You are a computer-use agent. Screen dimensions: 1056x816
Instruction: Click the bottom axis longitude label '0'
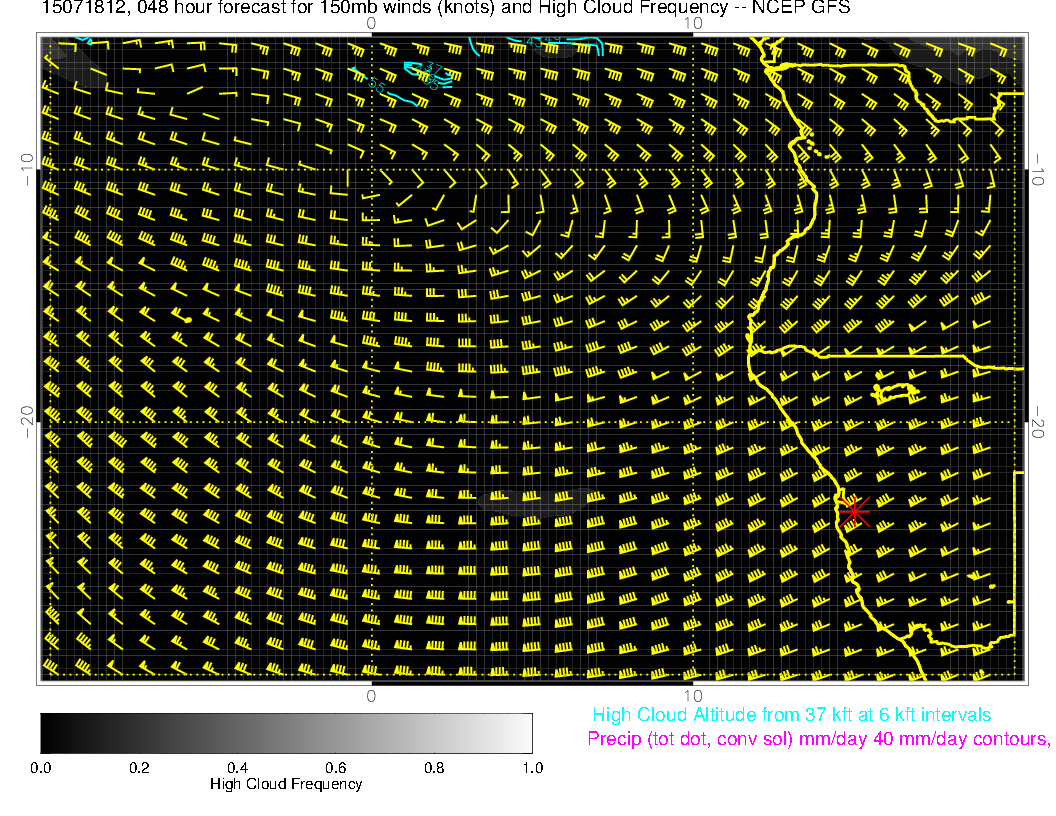(371, 696)
